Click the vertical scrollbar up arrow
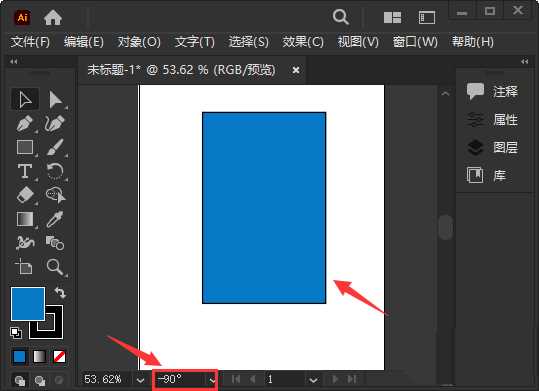This screenshot has width=539, height=391. tap(446, 94)
